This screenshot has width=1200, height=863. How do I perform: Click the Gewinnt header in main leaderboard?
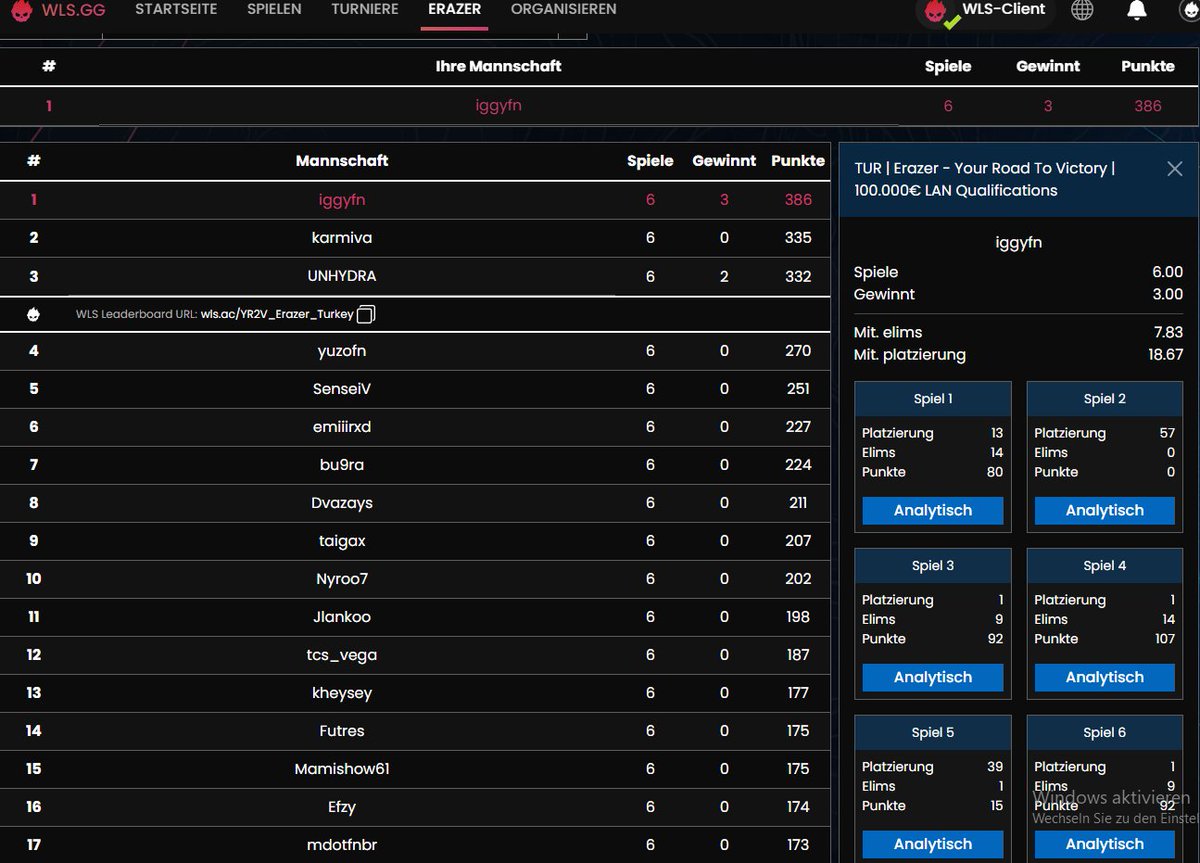pyautogui.click(x=724, y=161)
